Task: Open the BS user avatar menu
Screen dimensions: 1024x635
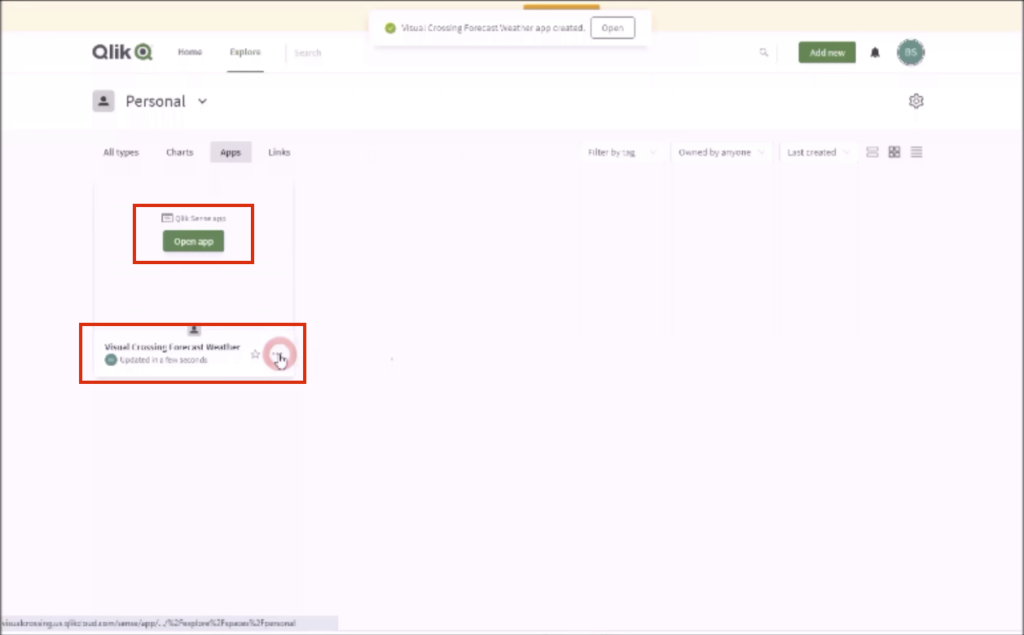Action: [910, 52]
